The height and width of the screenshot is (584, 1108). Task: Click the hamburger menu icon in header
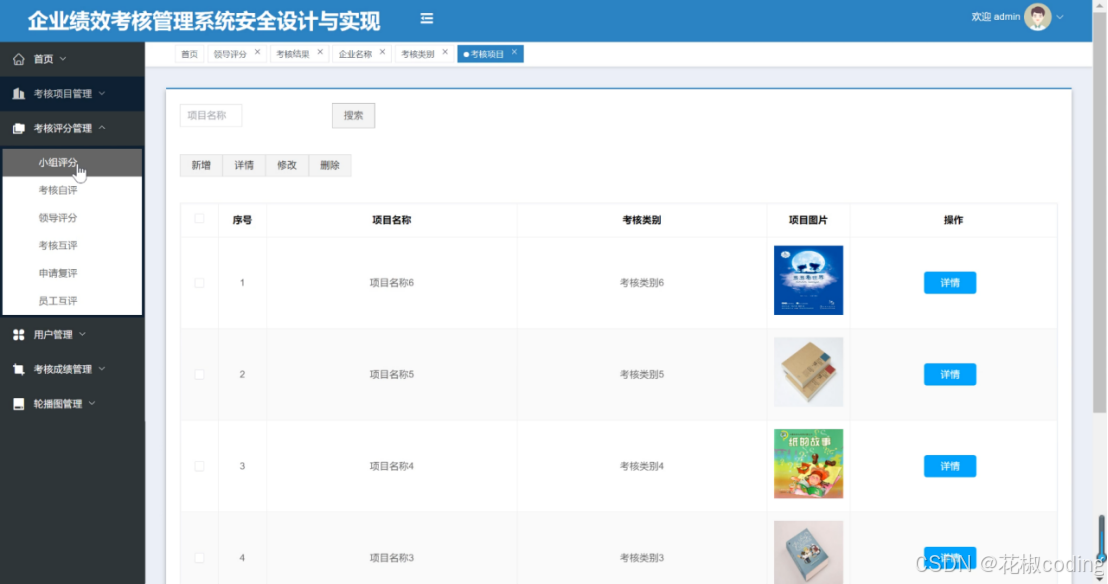coord(426,17)
